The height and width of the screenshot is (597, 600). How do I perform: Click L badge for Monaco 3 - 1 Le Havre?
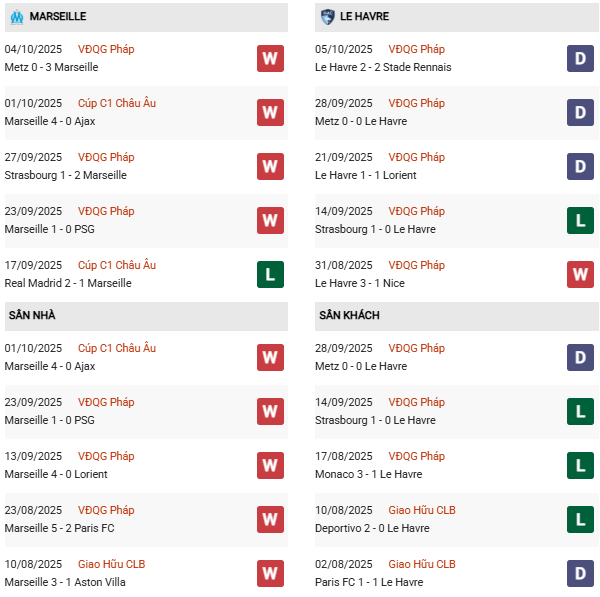click(581, 465)
